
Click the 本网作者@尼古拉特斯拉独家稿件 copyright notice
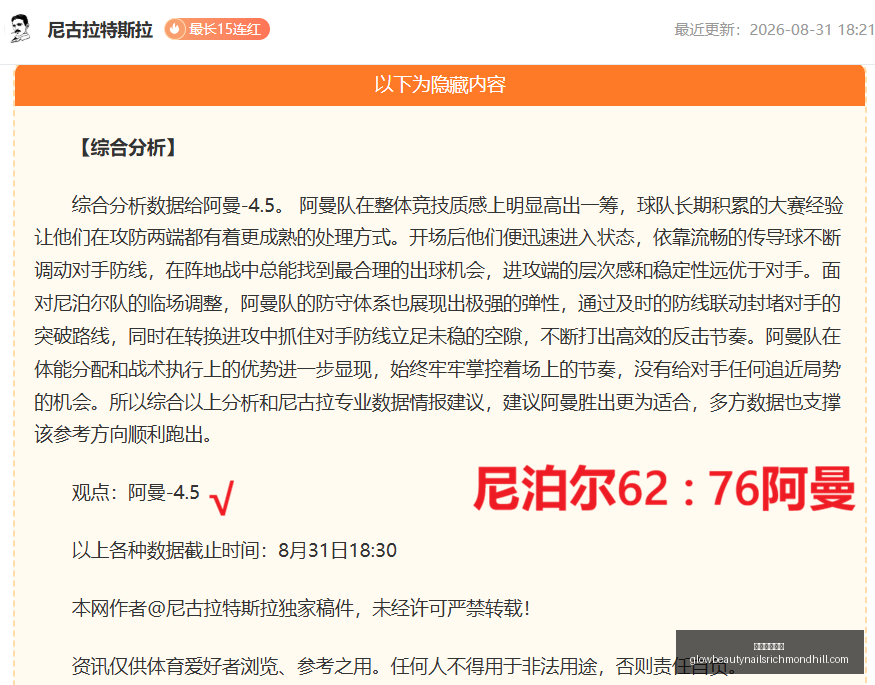300,608
